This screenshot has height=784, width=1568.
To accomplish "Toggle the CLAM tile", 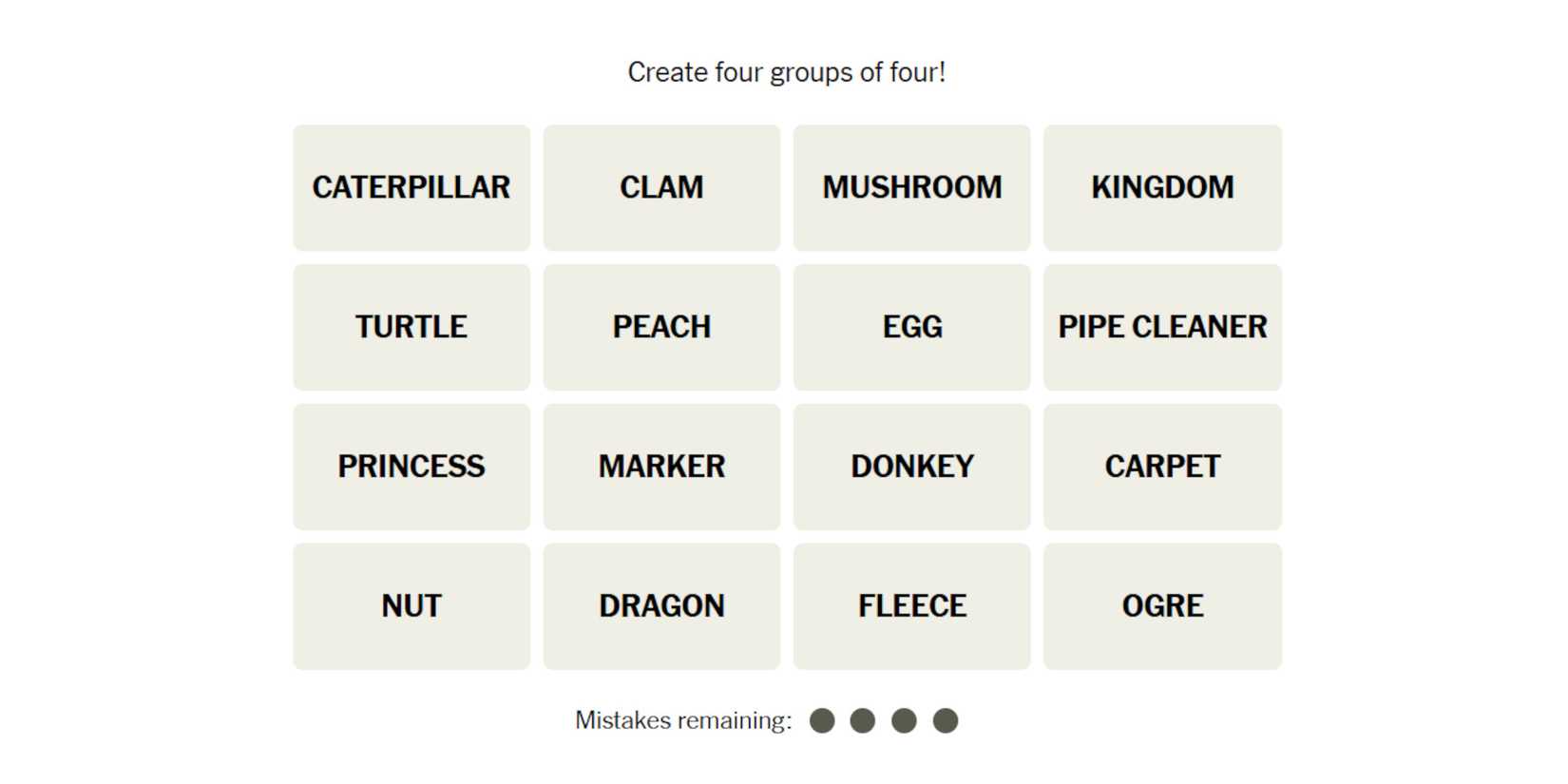I will [x=661, y=187].
